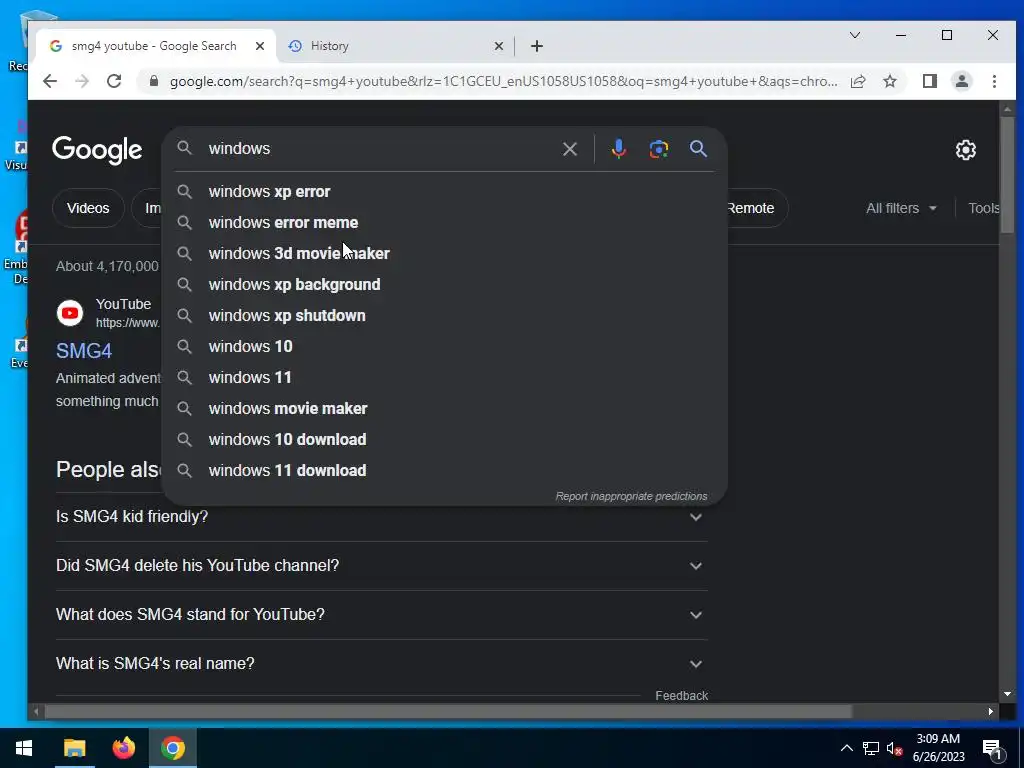
Task: Click the scroll down arrow of page scrollbar
Action: click(1007, 694)
